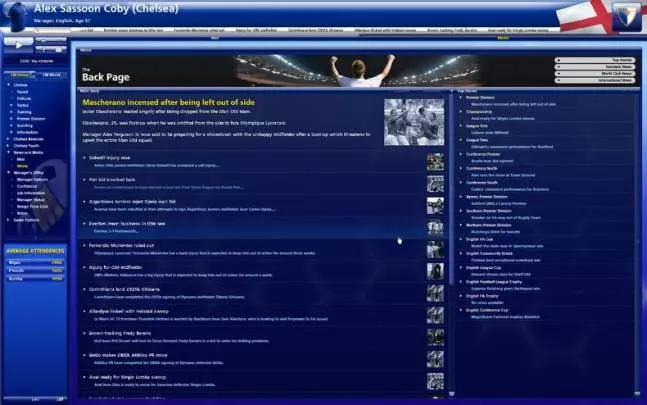Screen dimensions: 647x405
Task: Expand Championship arrow in Top Stories list
Action: [x=461, y=112]
